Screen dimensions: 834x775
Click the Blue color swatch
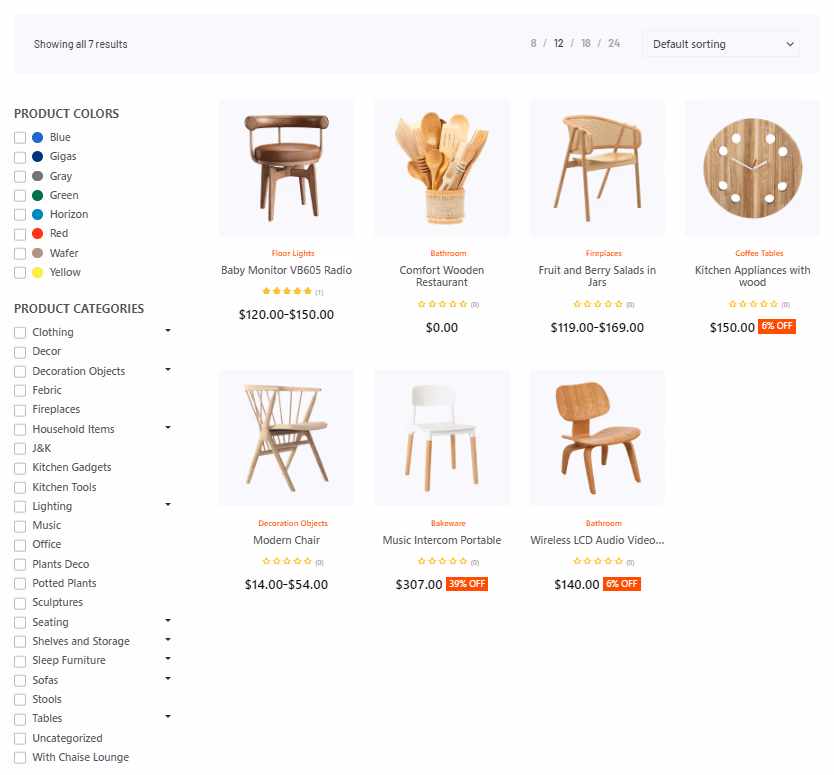36,137
